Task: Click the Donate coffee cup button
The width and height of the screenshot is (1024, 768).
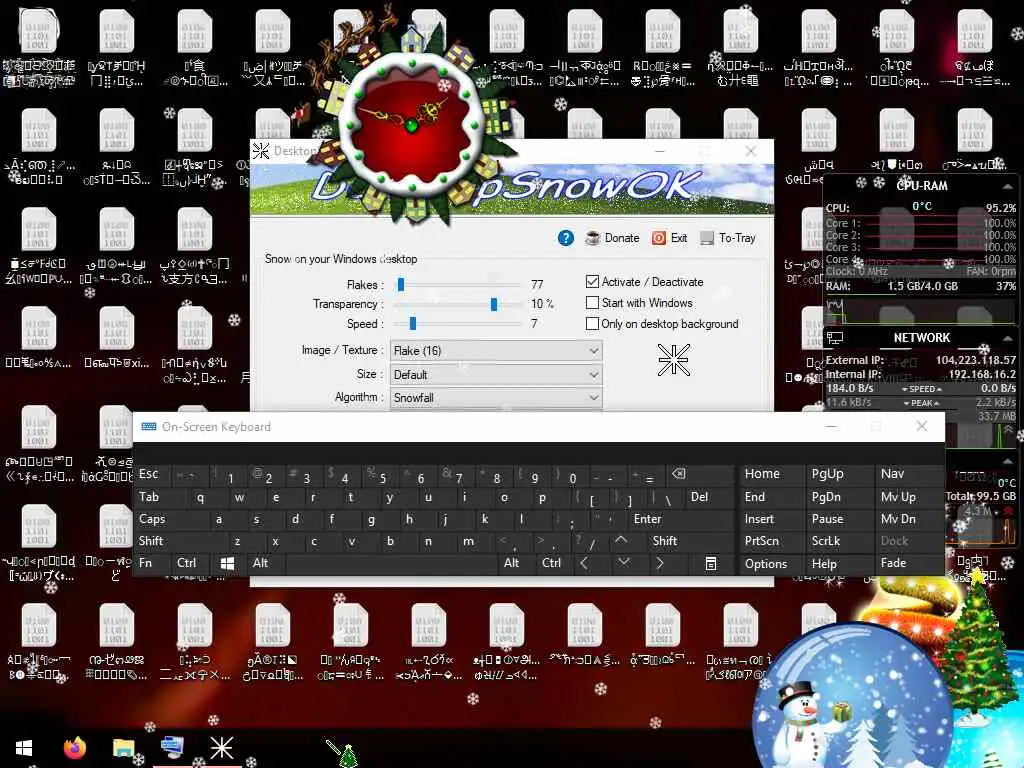Action: (613, 238)
